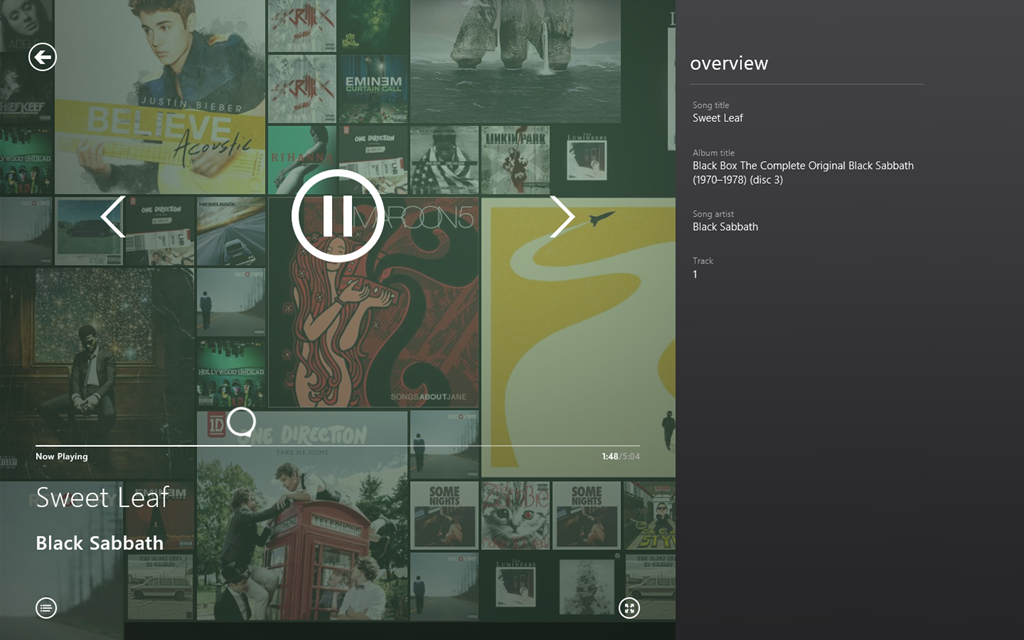Screen dimensions: 1024x640
Task: Click the Linkin Park album cover
Action: 515,160
